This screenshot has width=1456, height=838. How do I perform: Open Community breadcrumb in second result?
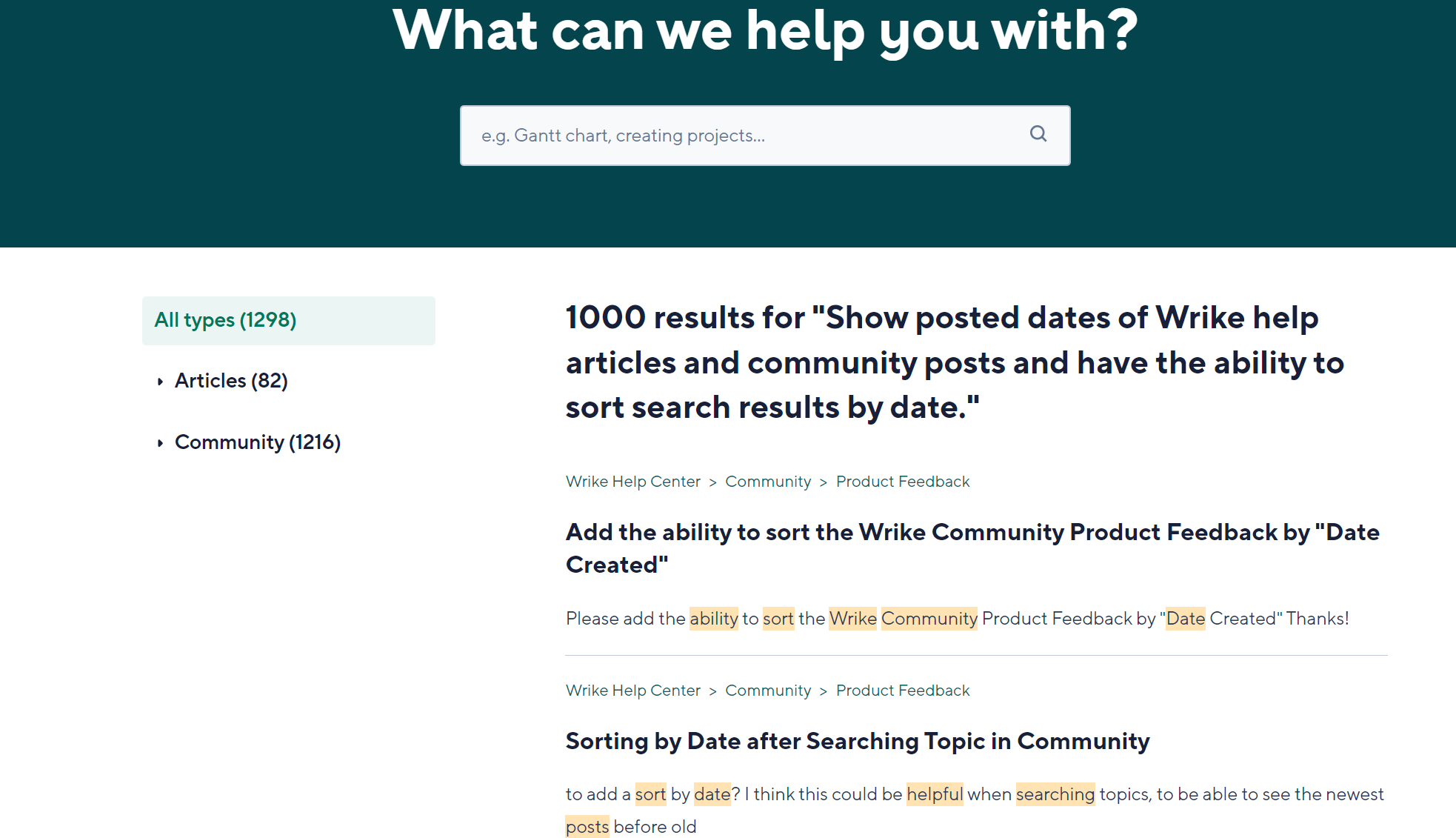(x=768, y=691)
